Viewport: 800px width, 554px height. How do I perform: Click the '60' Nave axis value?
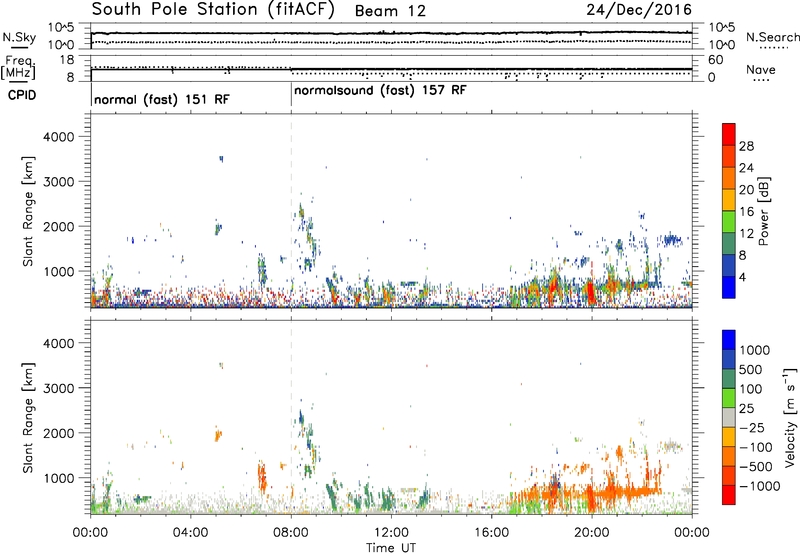pos(715,60)
